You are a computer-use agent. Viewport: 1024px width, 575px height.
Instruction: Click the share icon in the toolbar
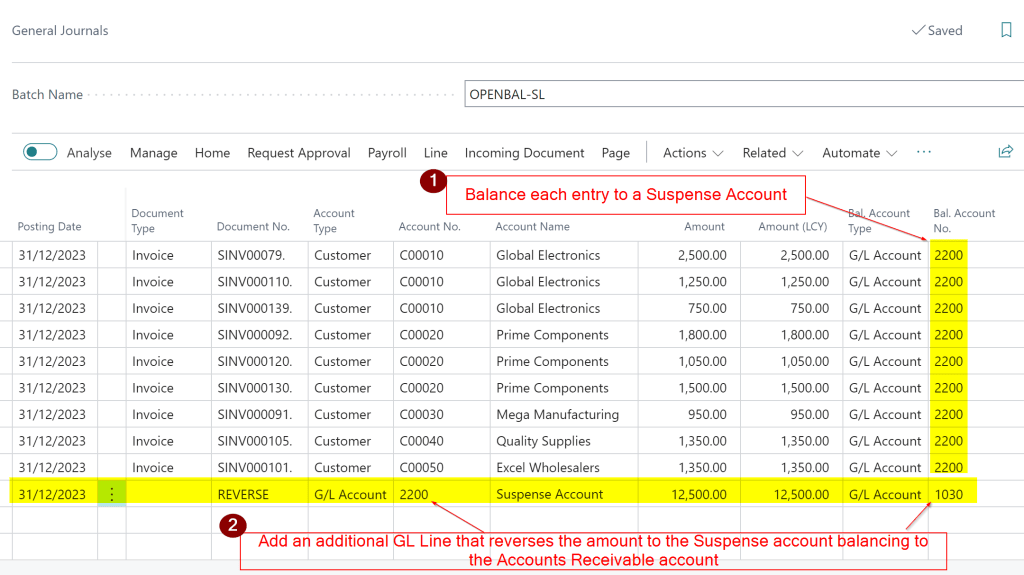[1005, 152]
